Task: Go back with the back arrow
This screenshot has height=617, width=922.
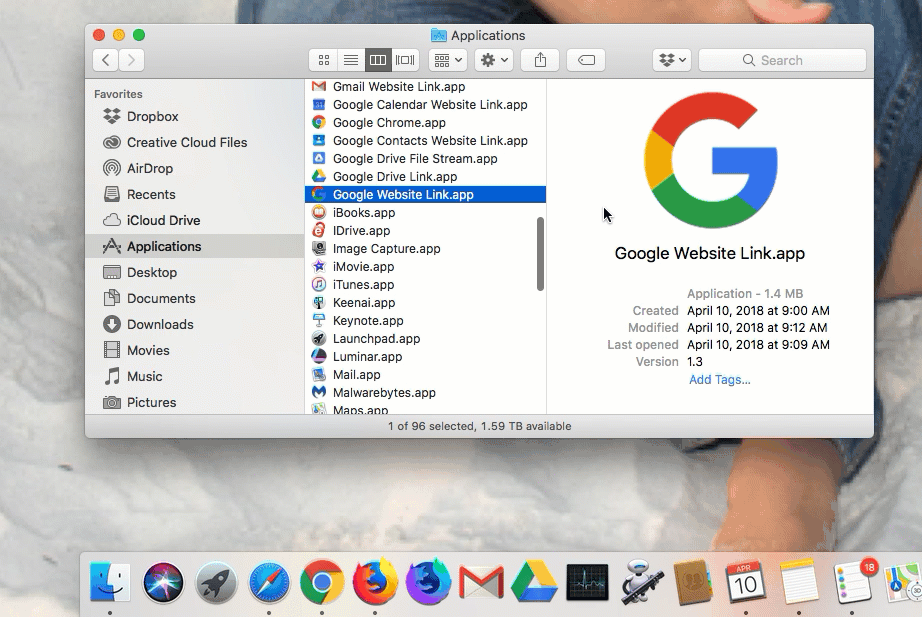Action: pos(106,60)
